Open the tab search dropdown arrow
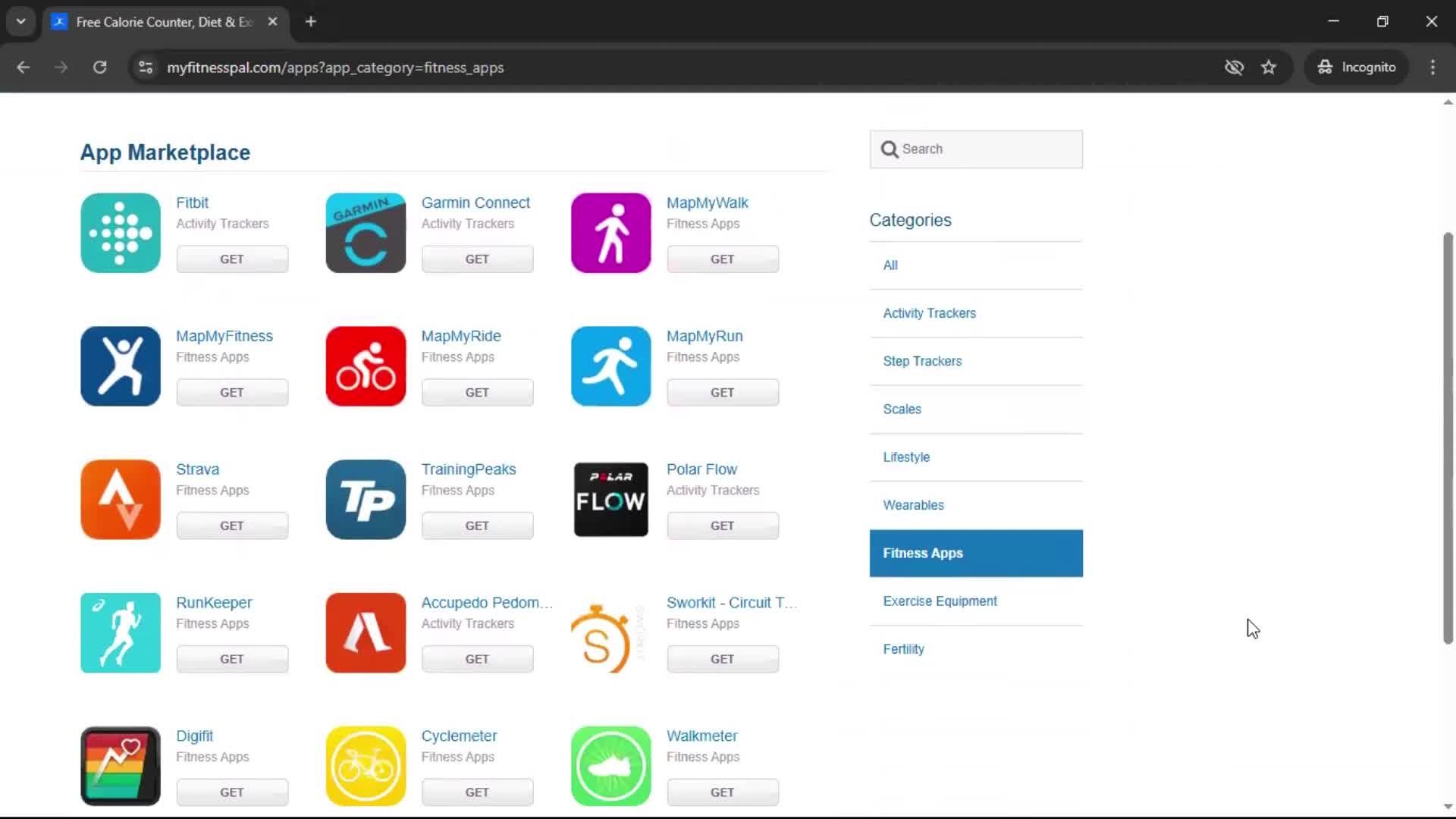Screen dimensions: 1456x819 point(20,21)
